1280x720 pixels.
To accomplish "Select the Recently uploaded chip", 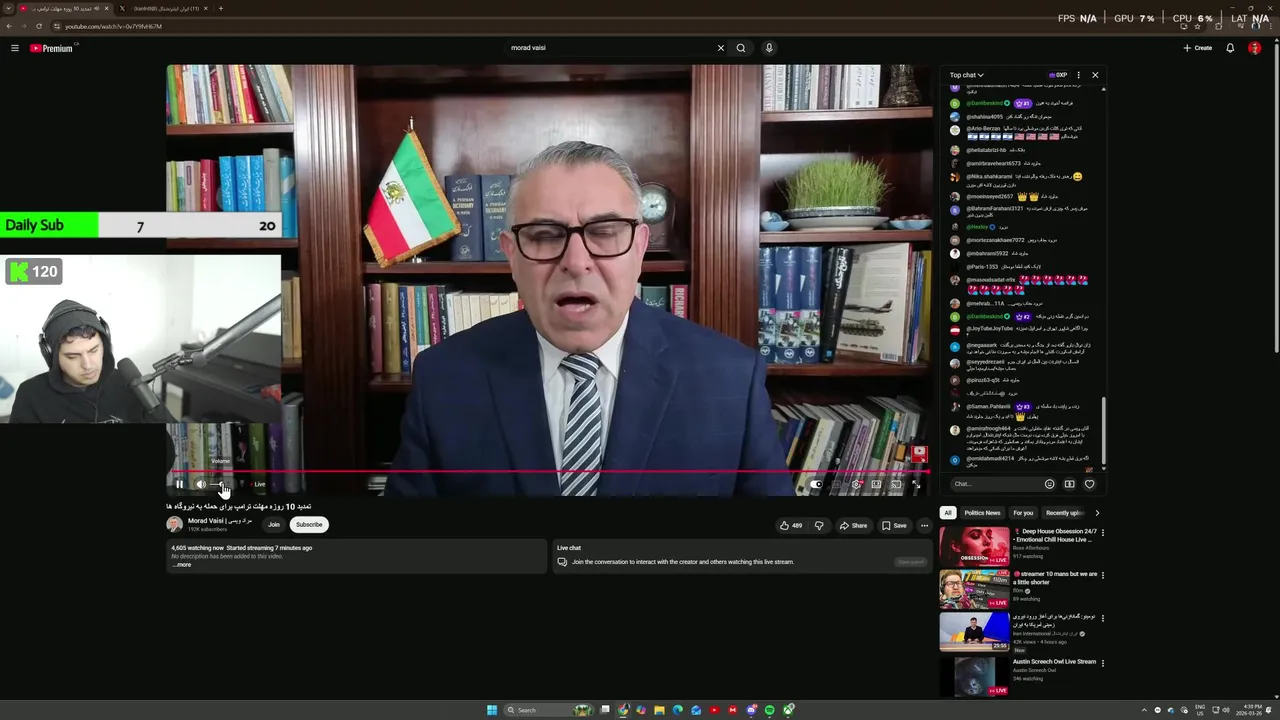I will coord(1064,513).
